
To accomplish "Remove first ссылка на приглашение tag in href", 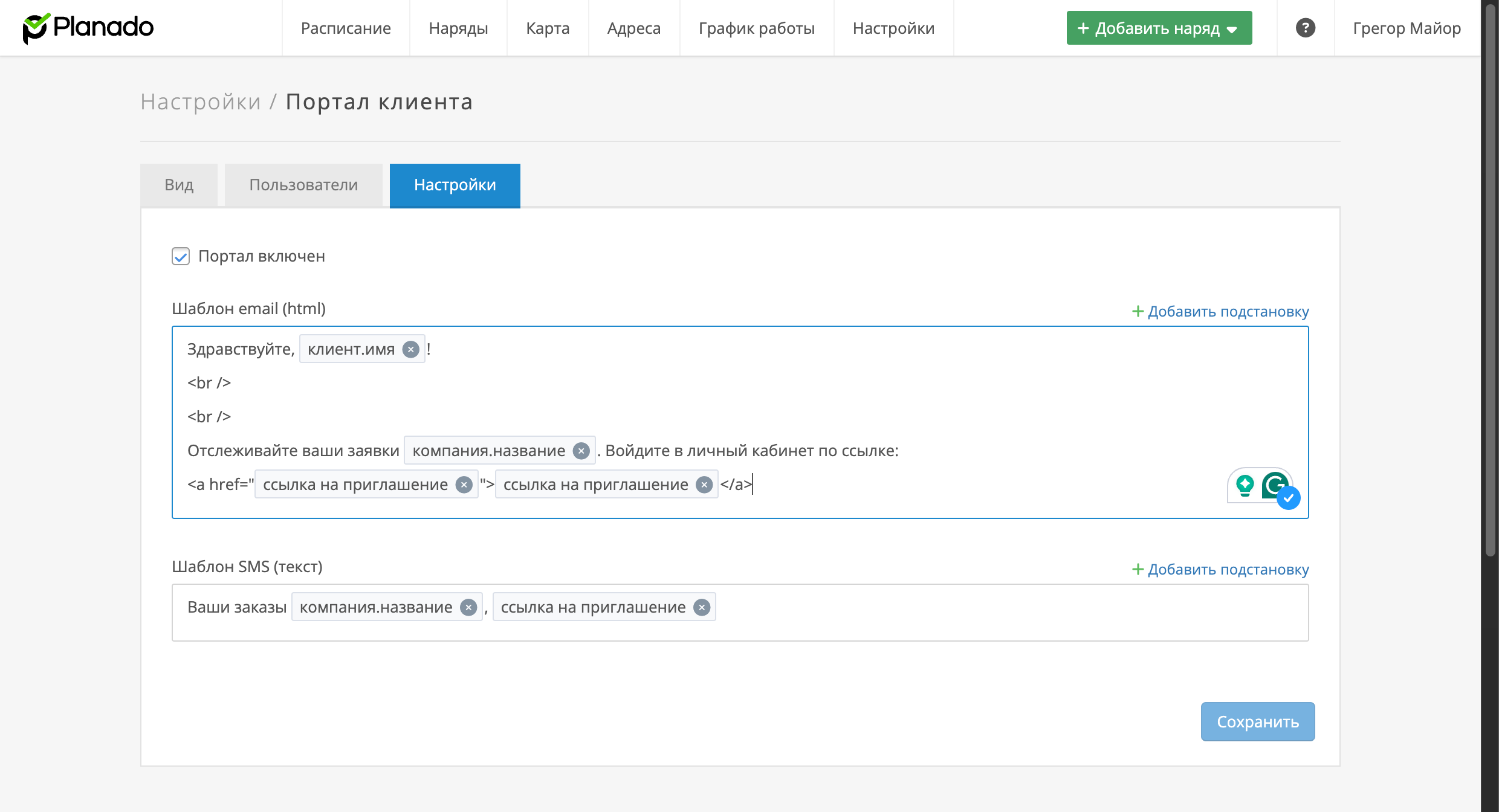I will 464,485.
